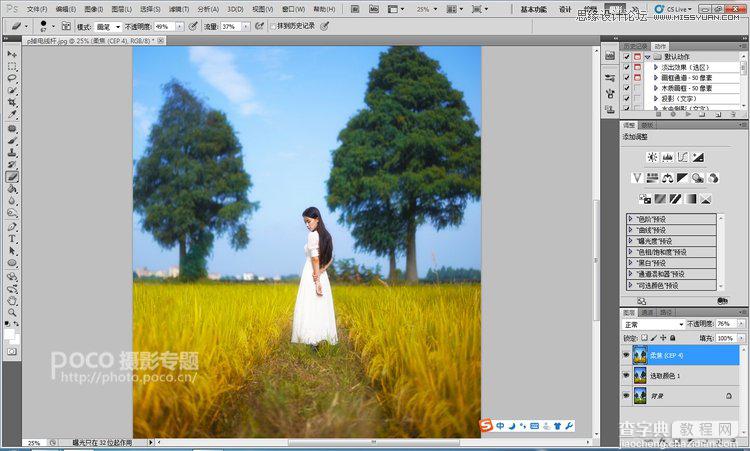Screen dimensions: 750x451
Task: Open the 文件(F) menu
Action: 37,9
